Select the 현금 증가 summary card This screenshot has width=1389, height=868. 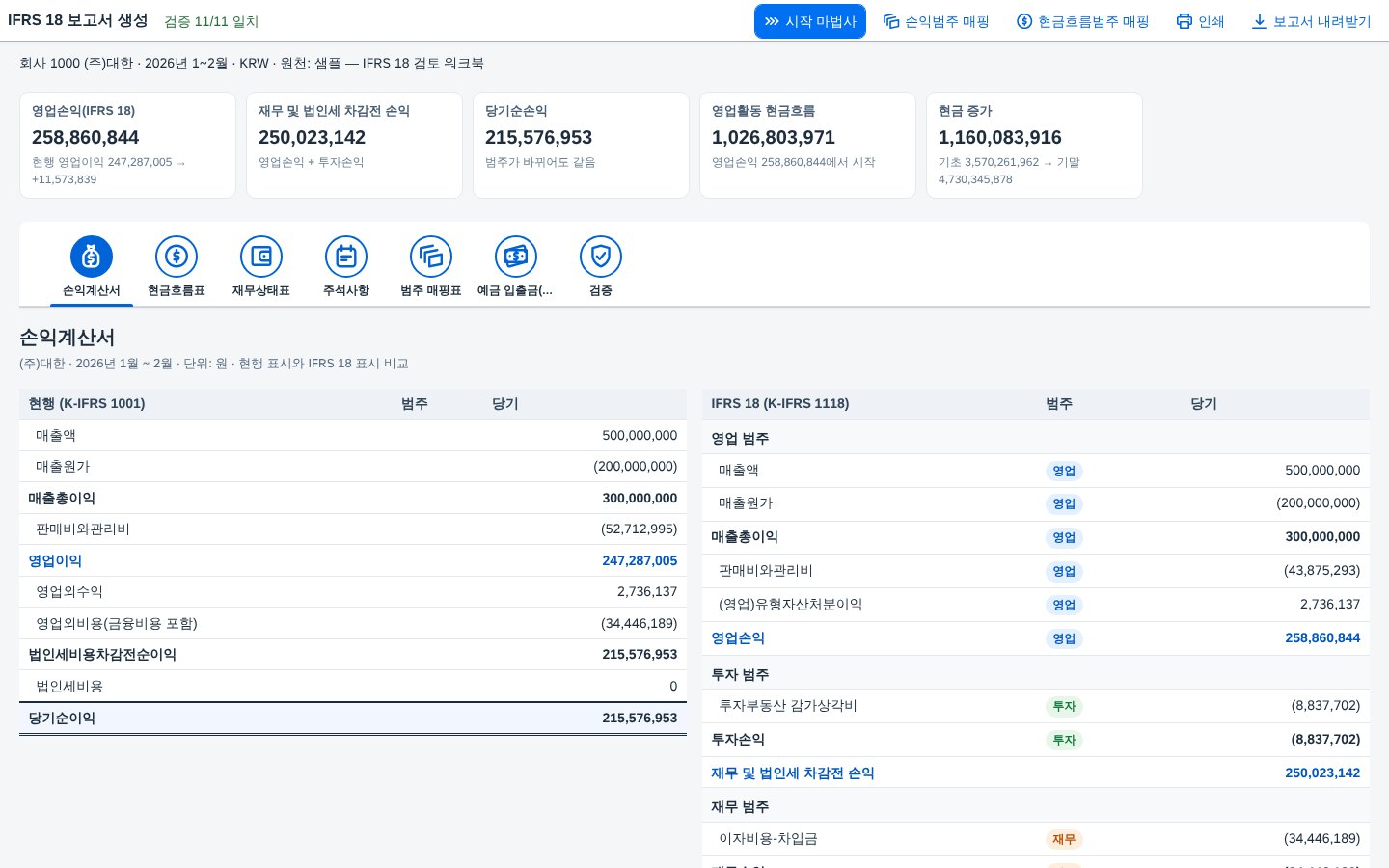(1034, 146)
